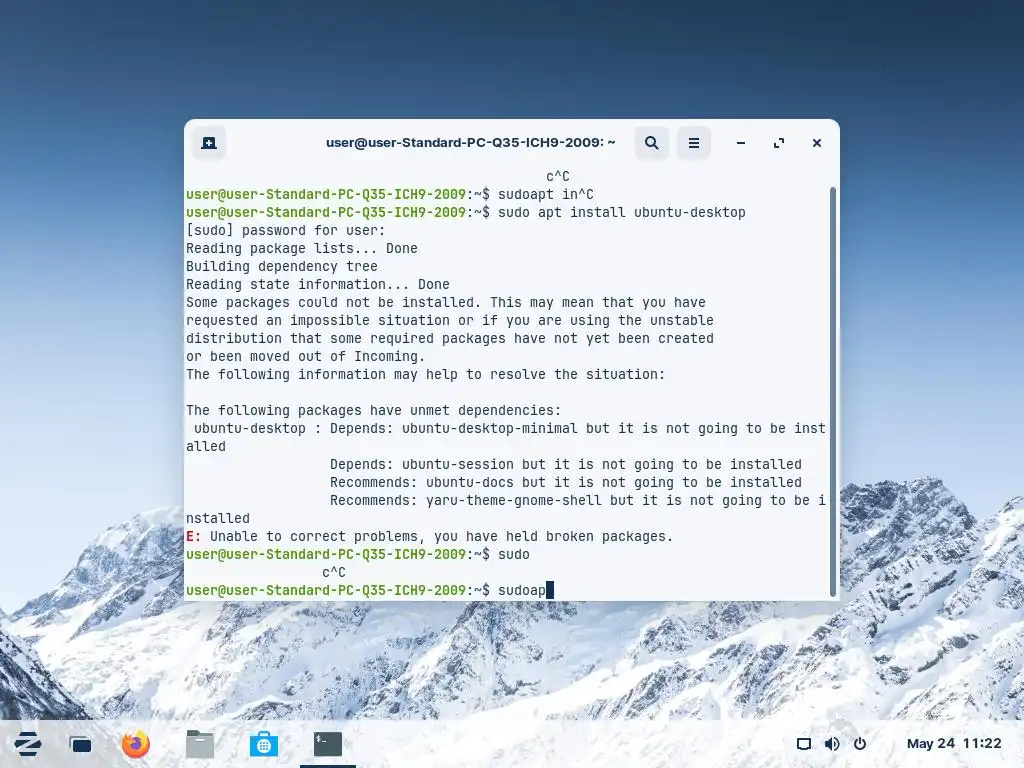Click 'Reading package lists... Done' line
The image size is (1024, 768).
click(x=302, y=248)
